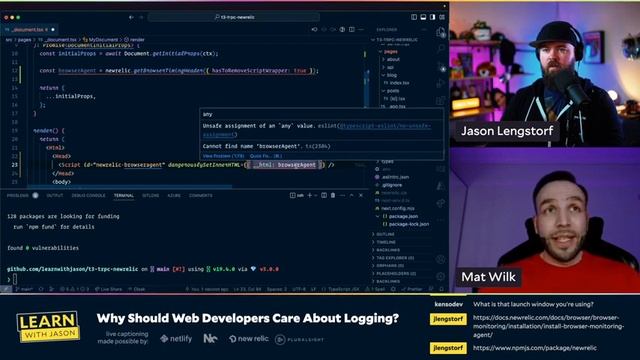Select the TERMINAL panel tab

click(x=124, y=196)
